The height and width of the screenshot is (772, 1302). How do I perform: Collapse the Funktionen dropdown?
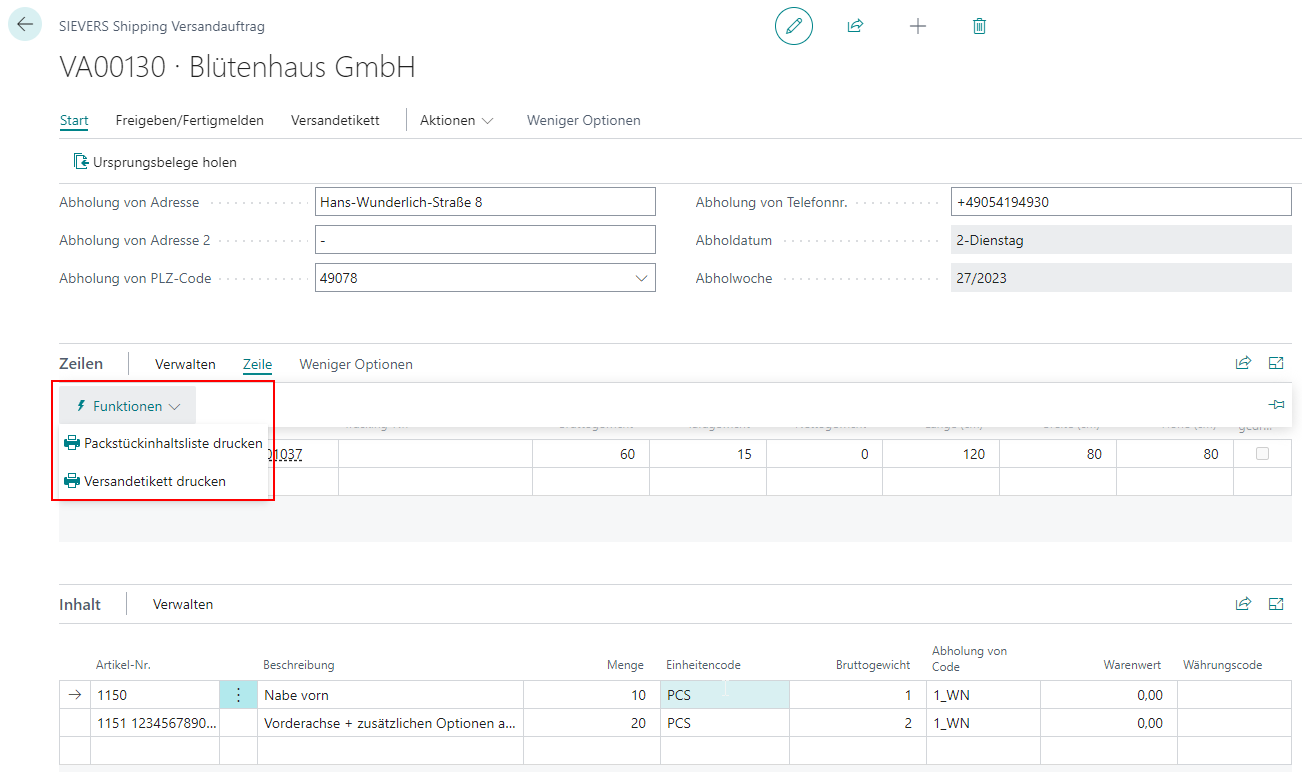128,406
